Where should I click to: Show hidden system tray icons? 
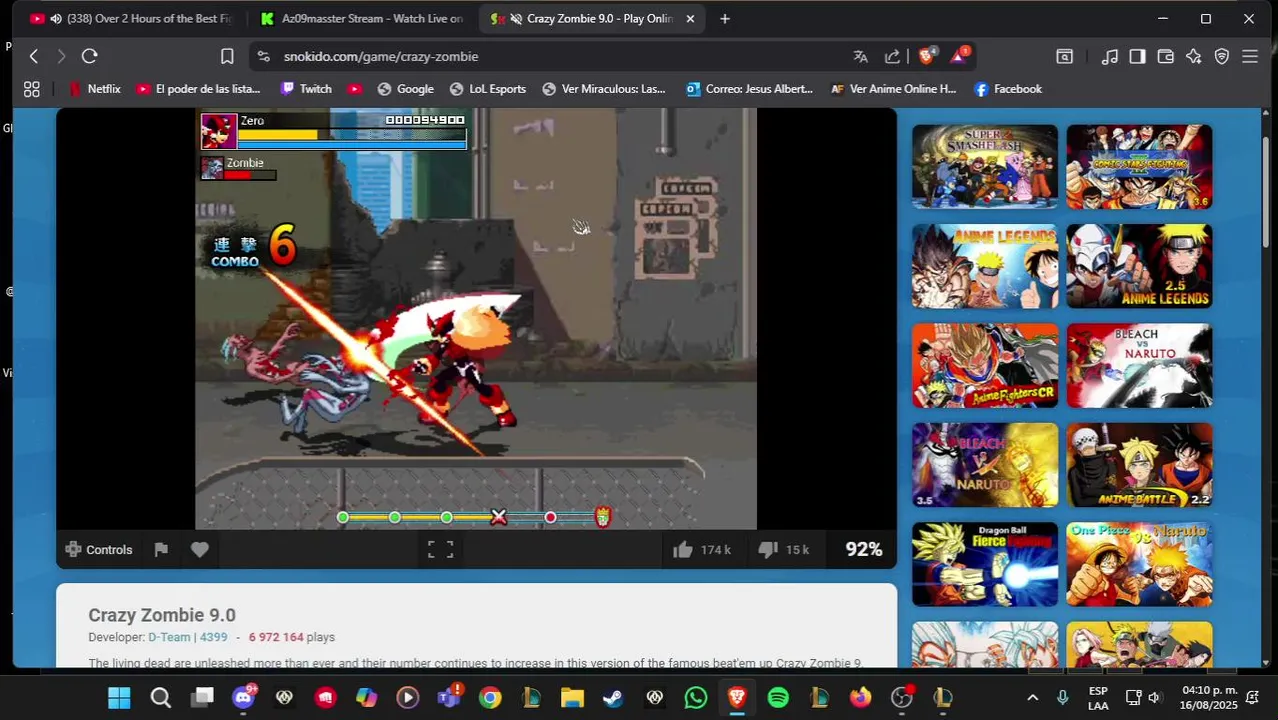[x=1033, y=697]
